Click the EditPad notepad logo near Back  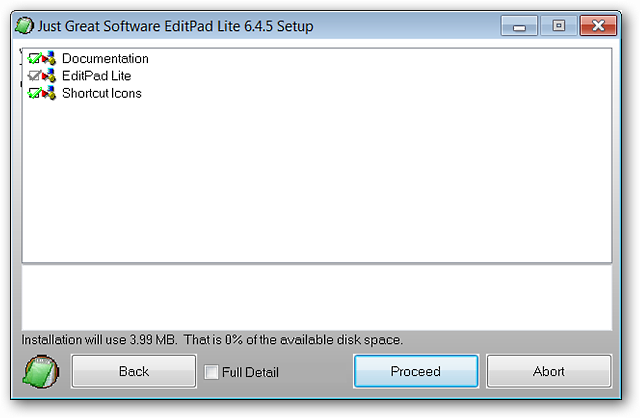pos(41,371)
